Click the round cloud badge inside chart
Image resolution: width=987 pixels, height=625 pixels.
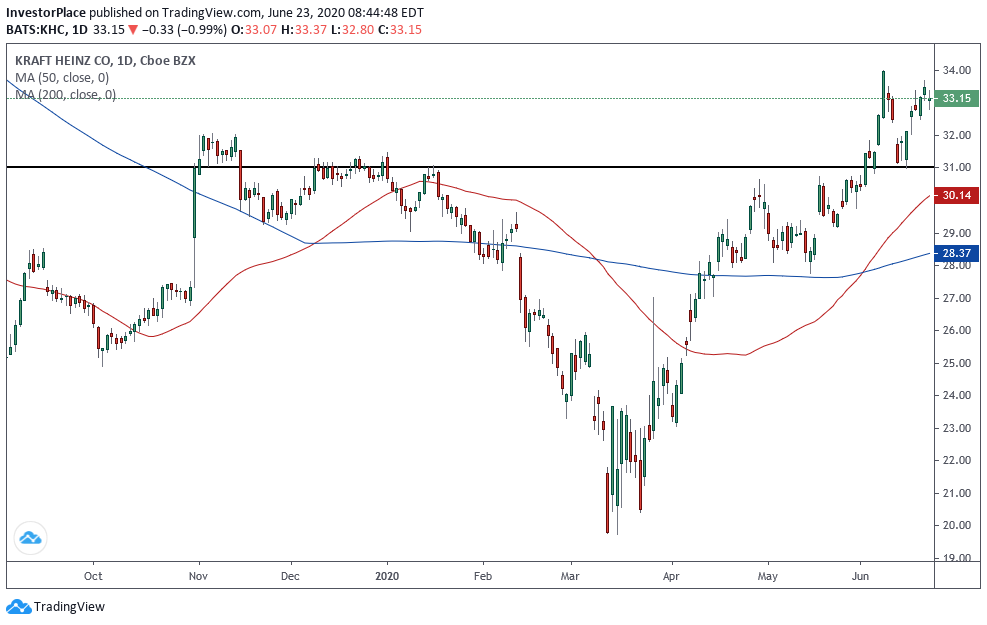pyautogui.click(x=30, y=538)
